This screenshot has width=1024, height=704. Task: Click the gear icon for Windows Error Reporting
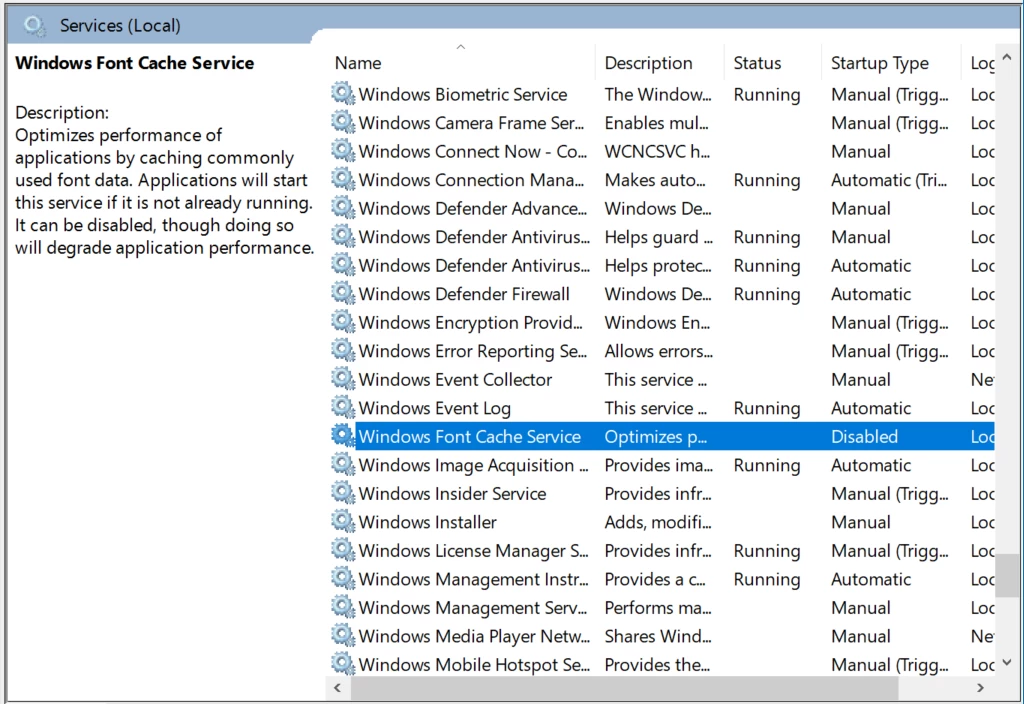343,350
